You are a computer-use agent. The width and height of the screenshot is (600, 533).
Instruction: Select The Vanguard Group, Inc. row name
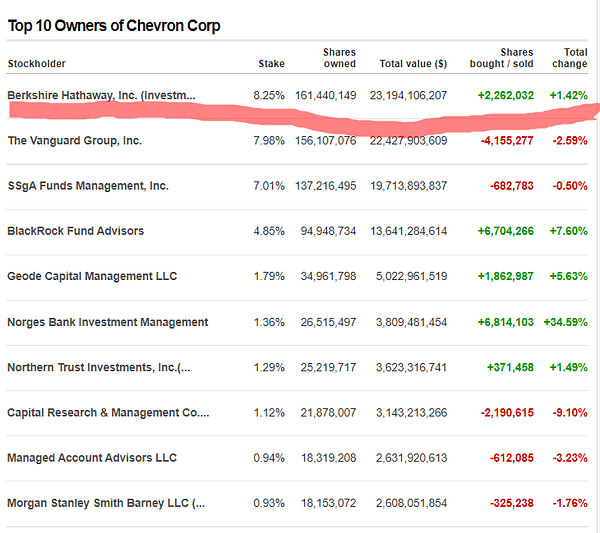(x=75, y=140)
